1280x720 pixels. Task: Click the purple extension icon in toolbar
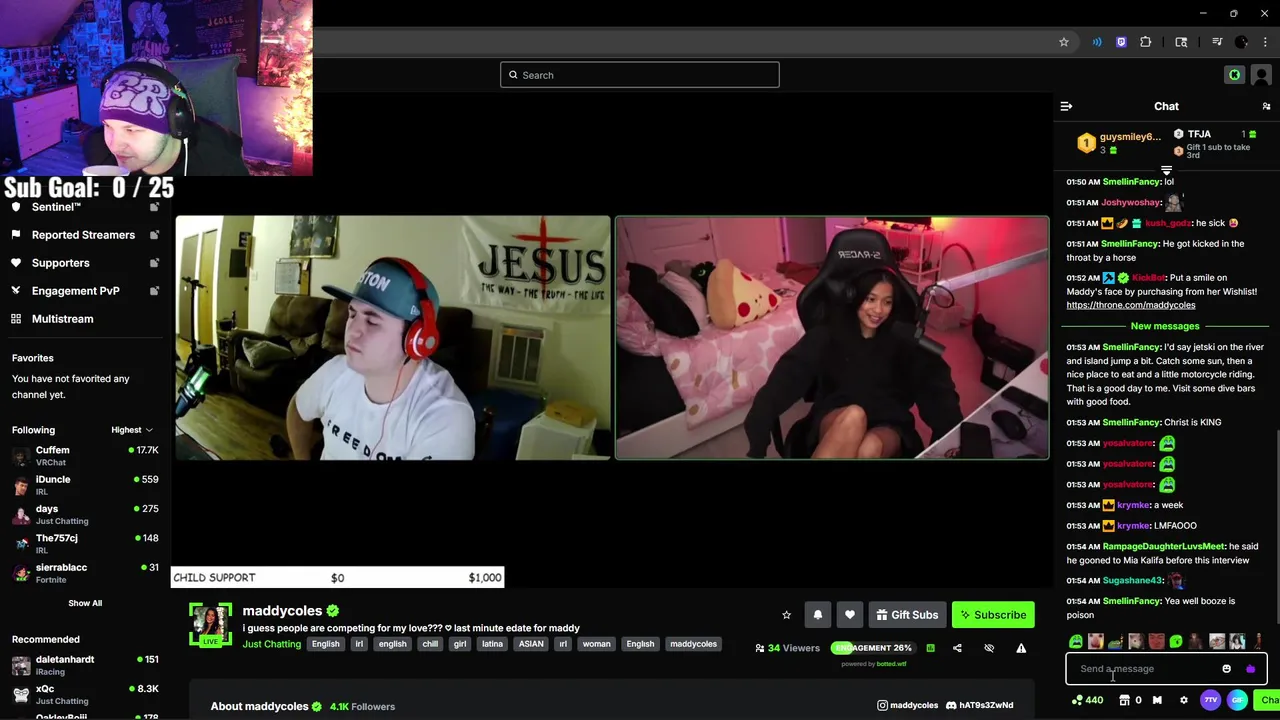coord(1121,42)
